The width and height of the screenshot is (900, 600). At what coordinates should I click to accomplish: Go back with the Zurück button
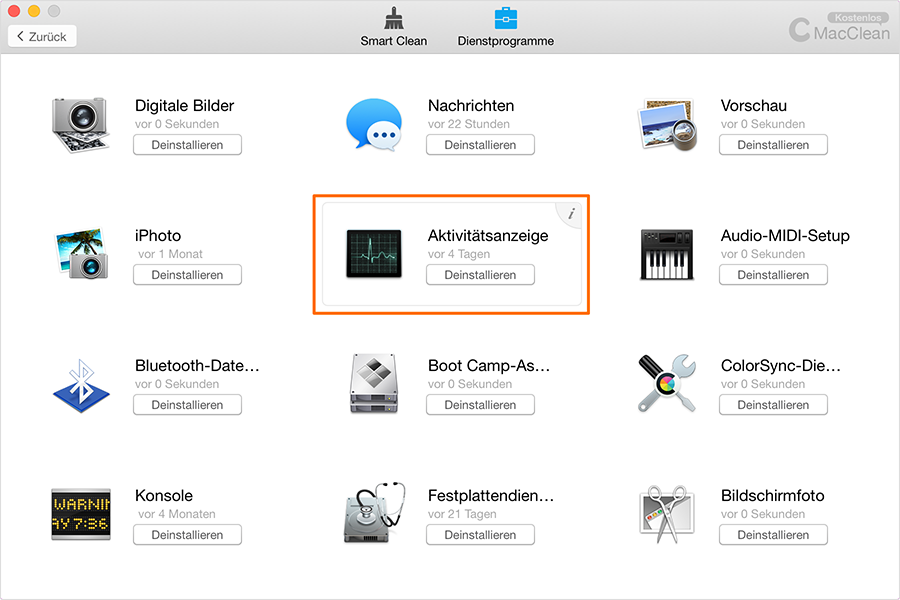point(42,37)
